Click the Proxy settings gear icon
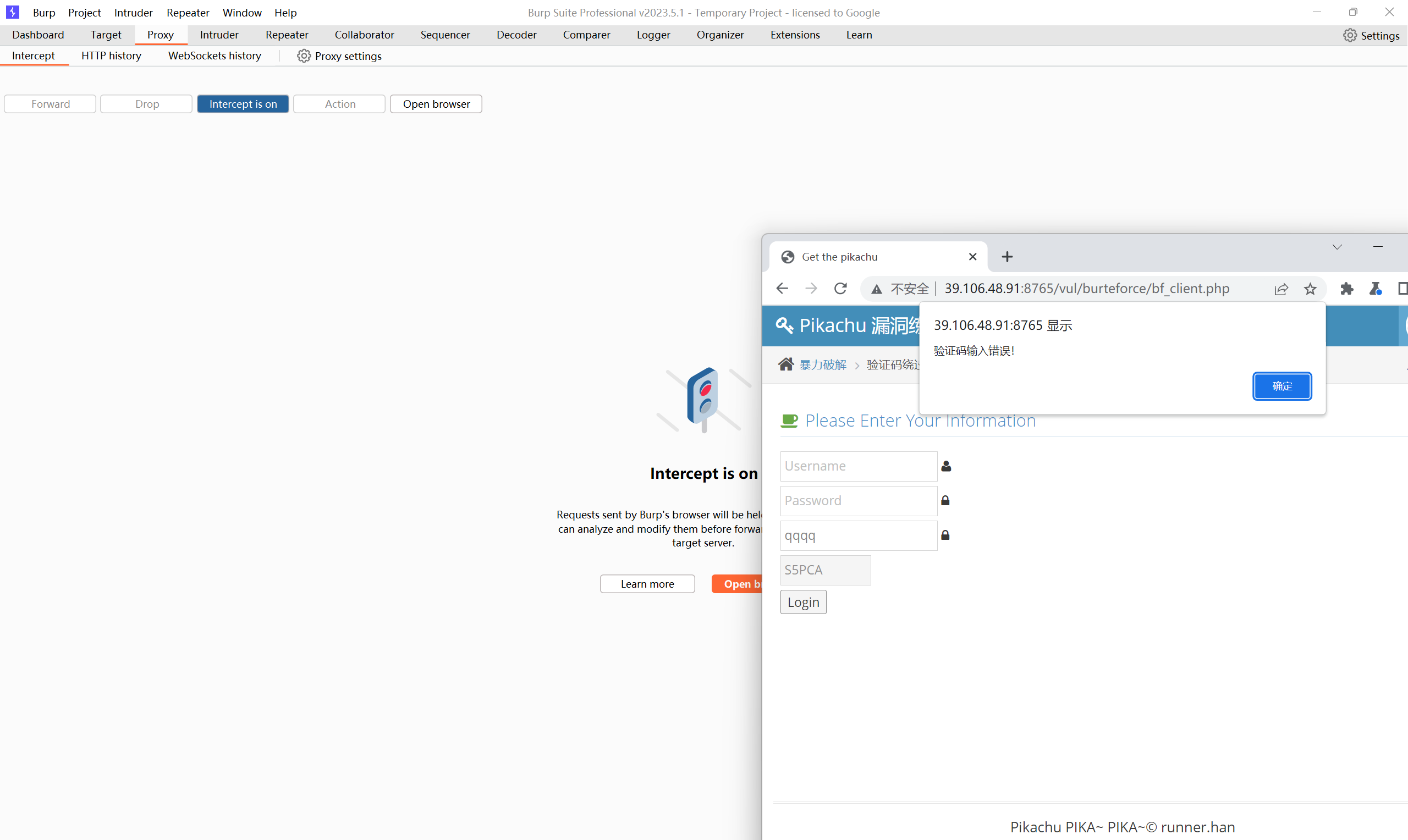Screen dimensions: 1408x840 point(304,56)
